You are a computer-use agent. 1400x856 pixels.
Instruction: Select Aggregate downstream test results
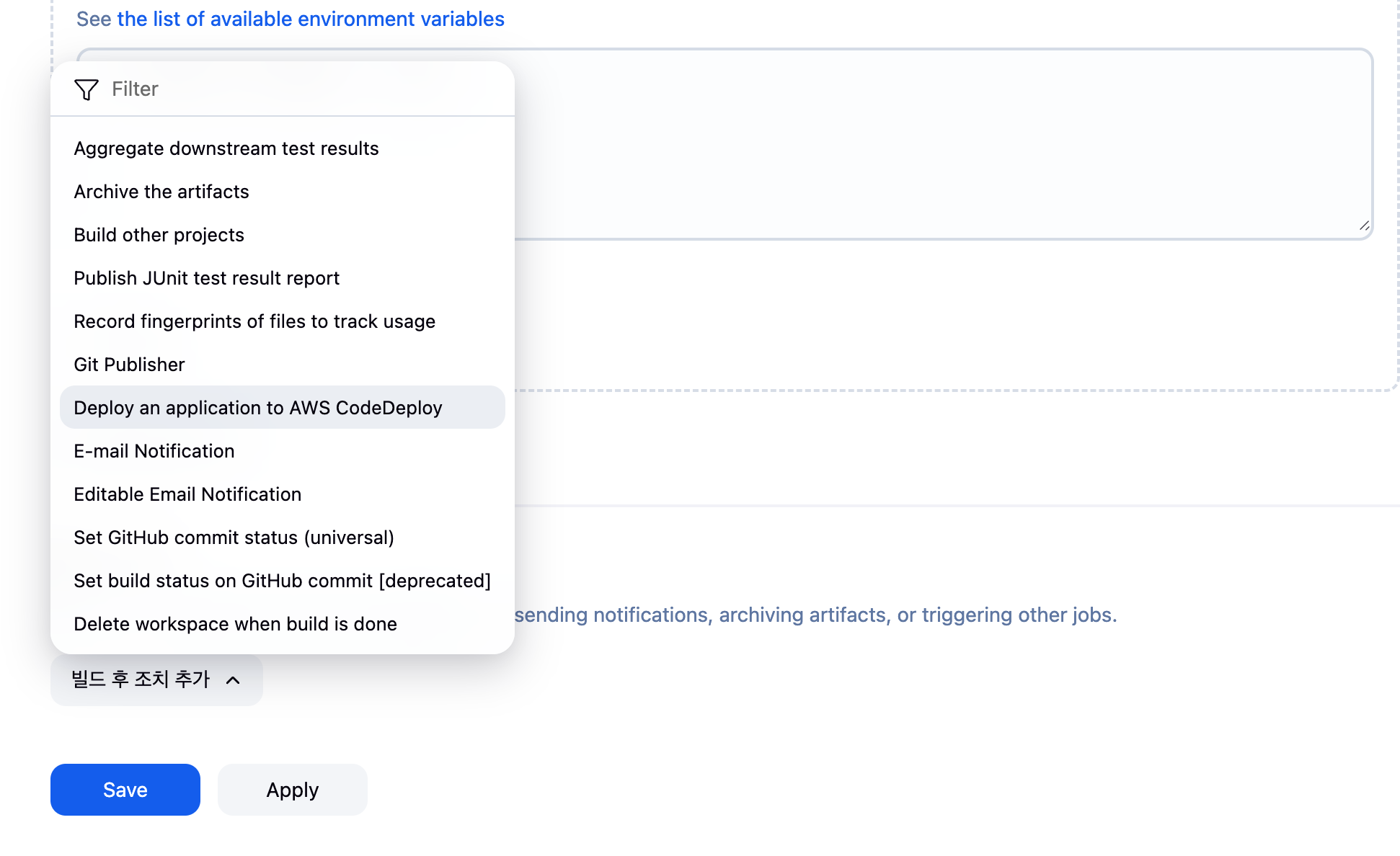tap(226, 148)
